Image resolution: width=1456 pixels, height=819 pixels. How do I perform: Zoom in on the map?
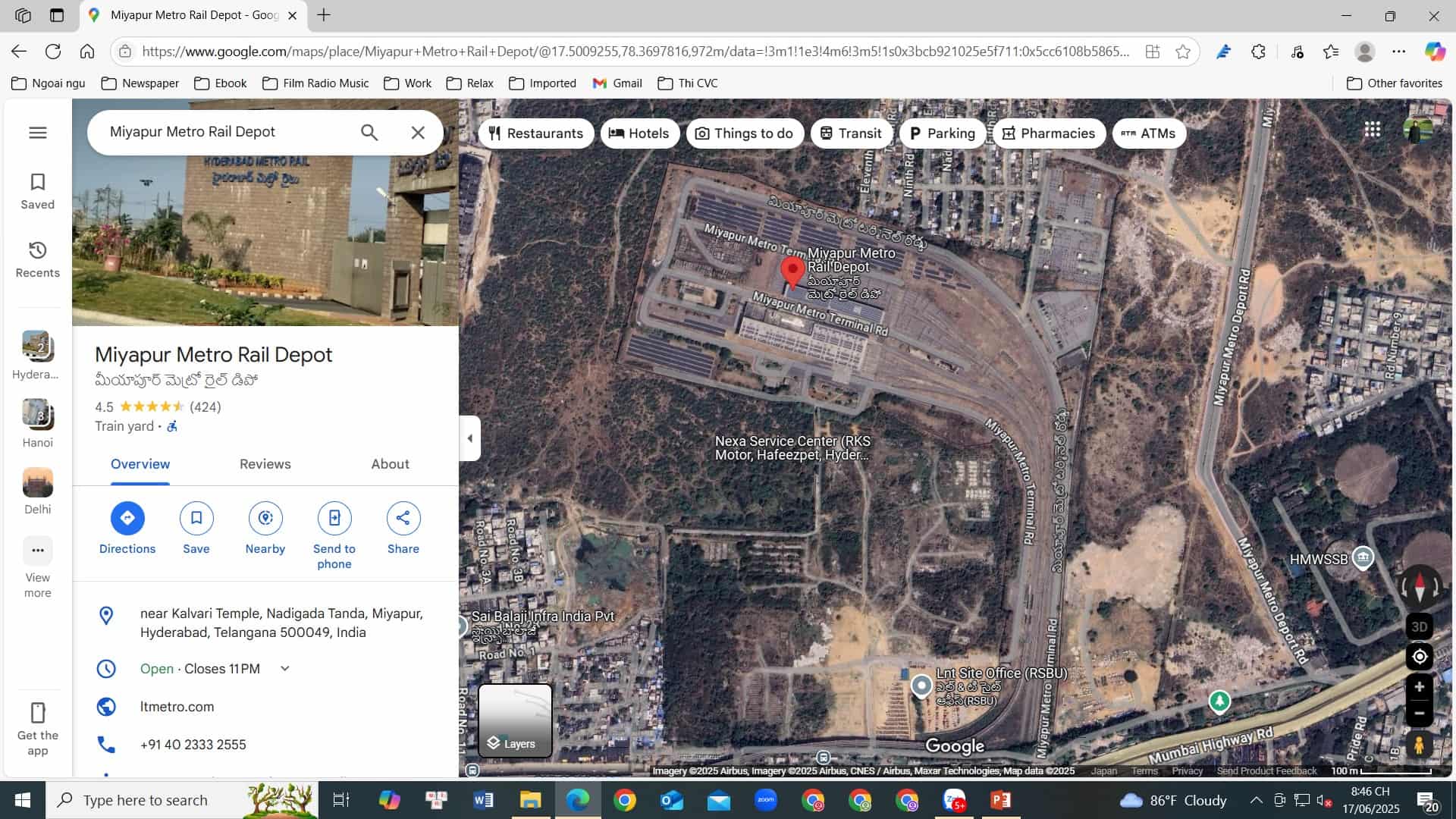tap(1420, 687)
